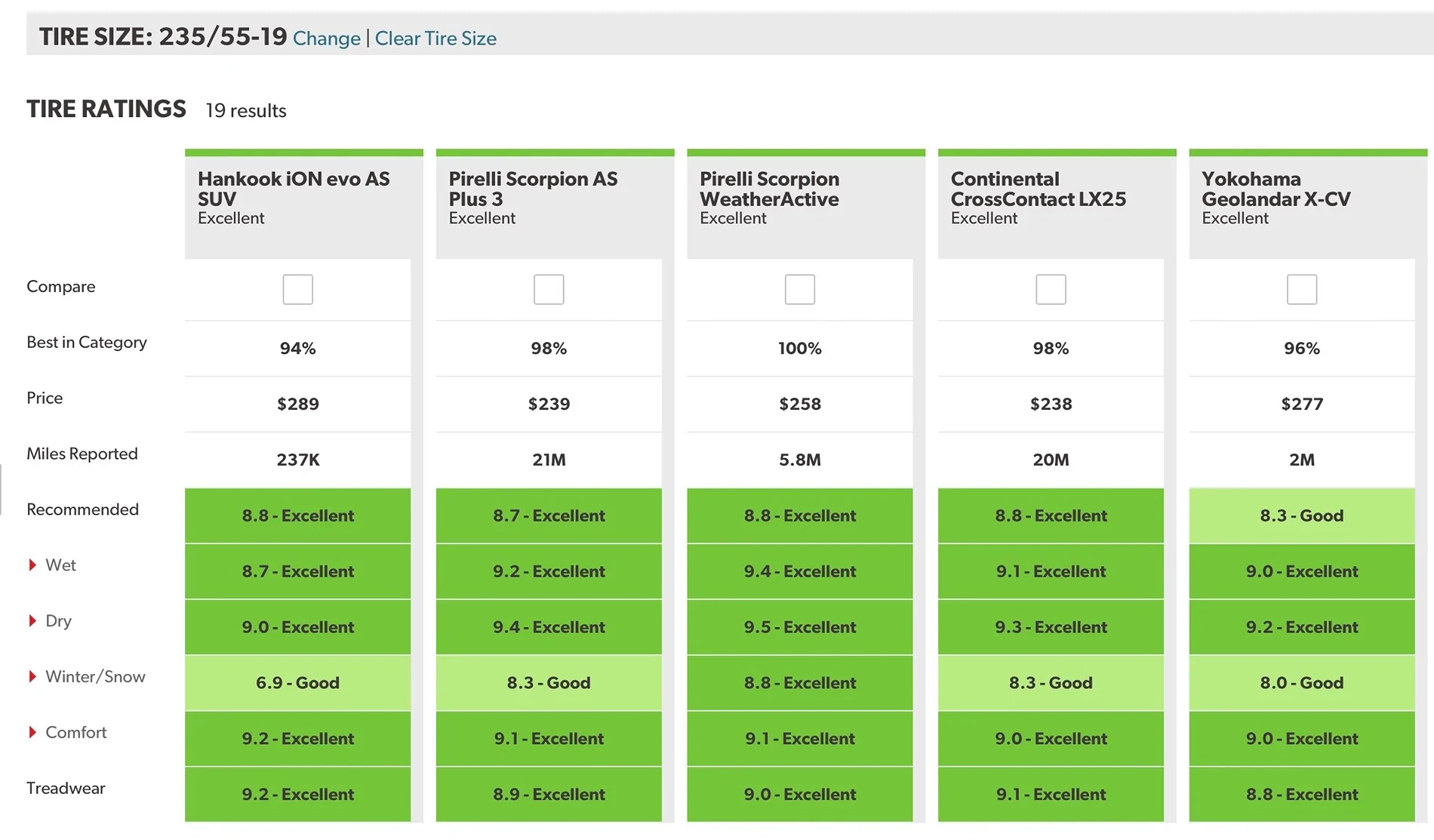Click the 96% Best in Category value
The image size is (1434, 840).
pyautogui.click(x=1302, y=348)
